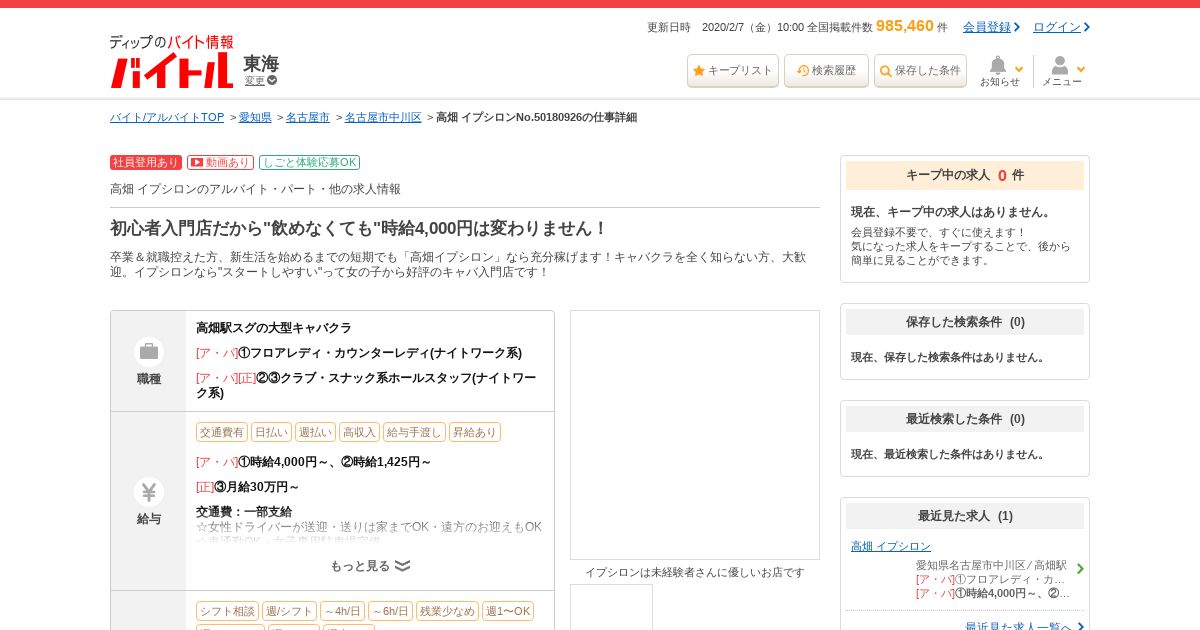
Task: Click the 高収入 tag
Action: point(359,432)
